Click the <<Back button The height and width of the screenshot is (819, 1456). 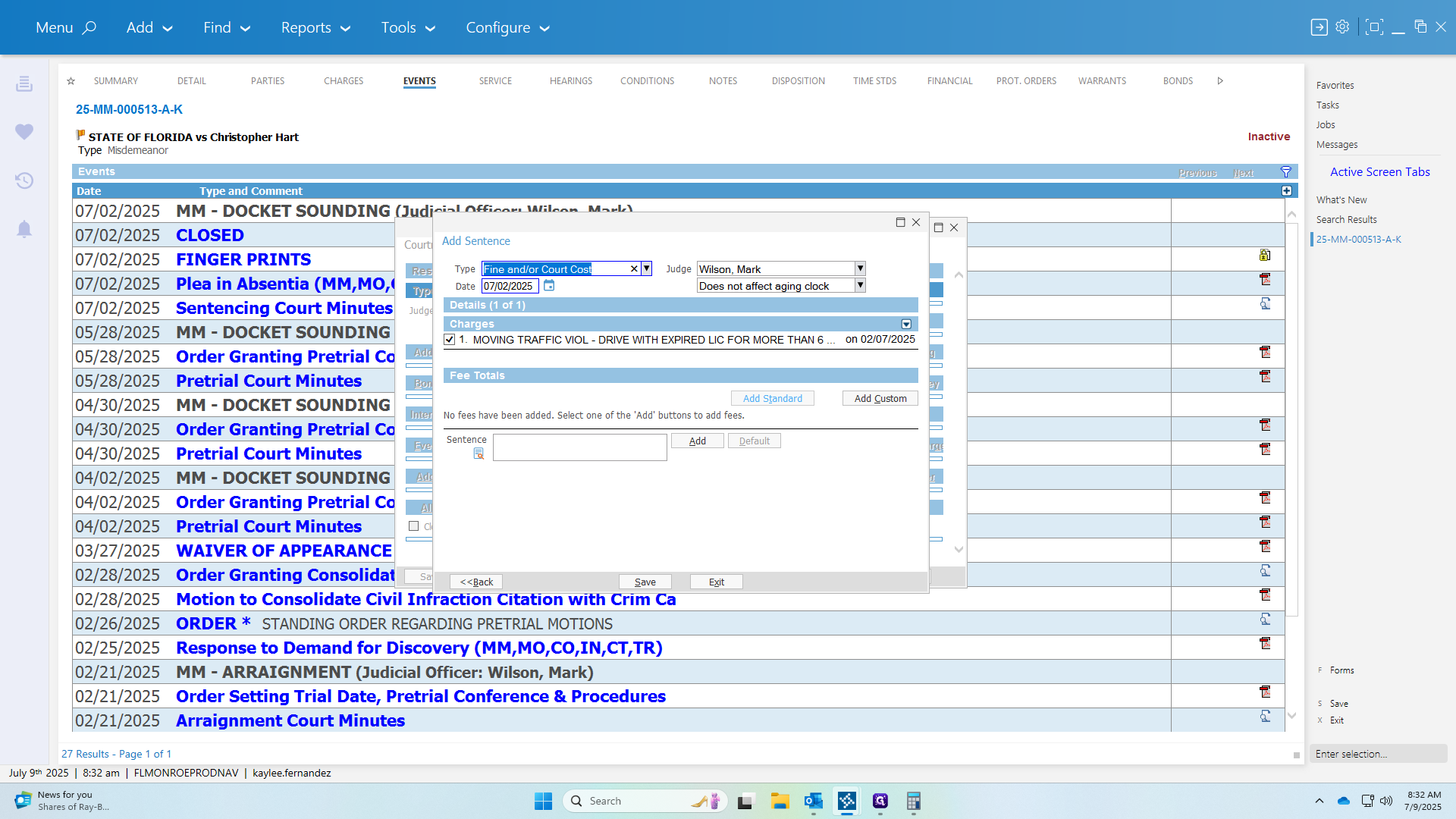point(476,582)
